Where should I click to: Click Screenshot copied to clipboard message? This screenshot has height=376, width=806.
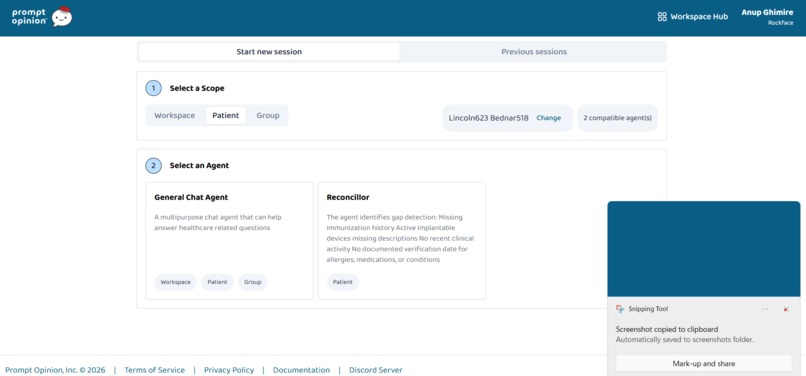pos(667,329)
